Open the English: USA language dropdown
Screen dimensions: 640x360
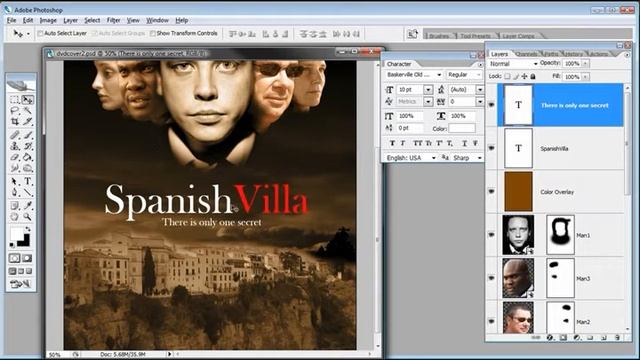433,158
